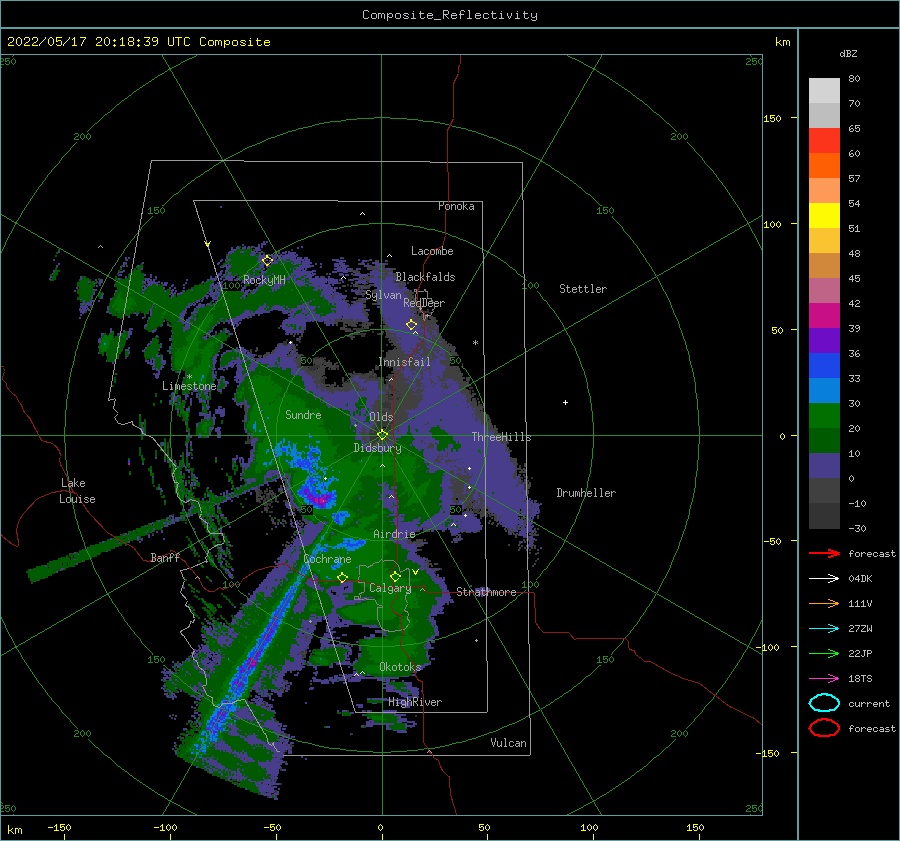900x841 pixels.
Task: Click the Banff label on map
Action: (x=165, y=557)
